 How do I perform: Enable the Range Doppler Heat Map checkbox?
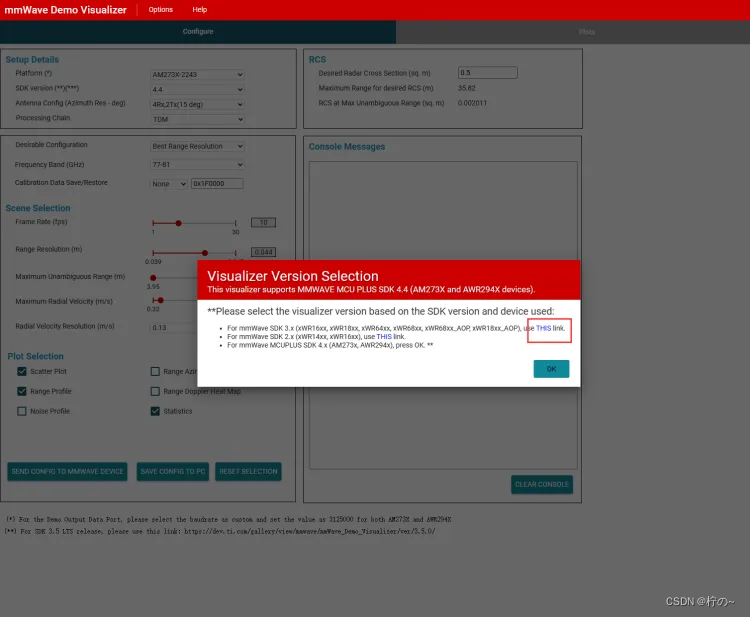coord(155,391)
